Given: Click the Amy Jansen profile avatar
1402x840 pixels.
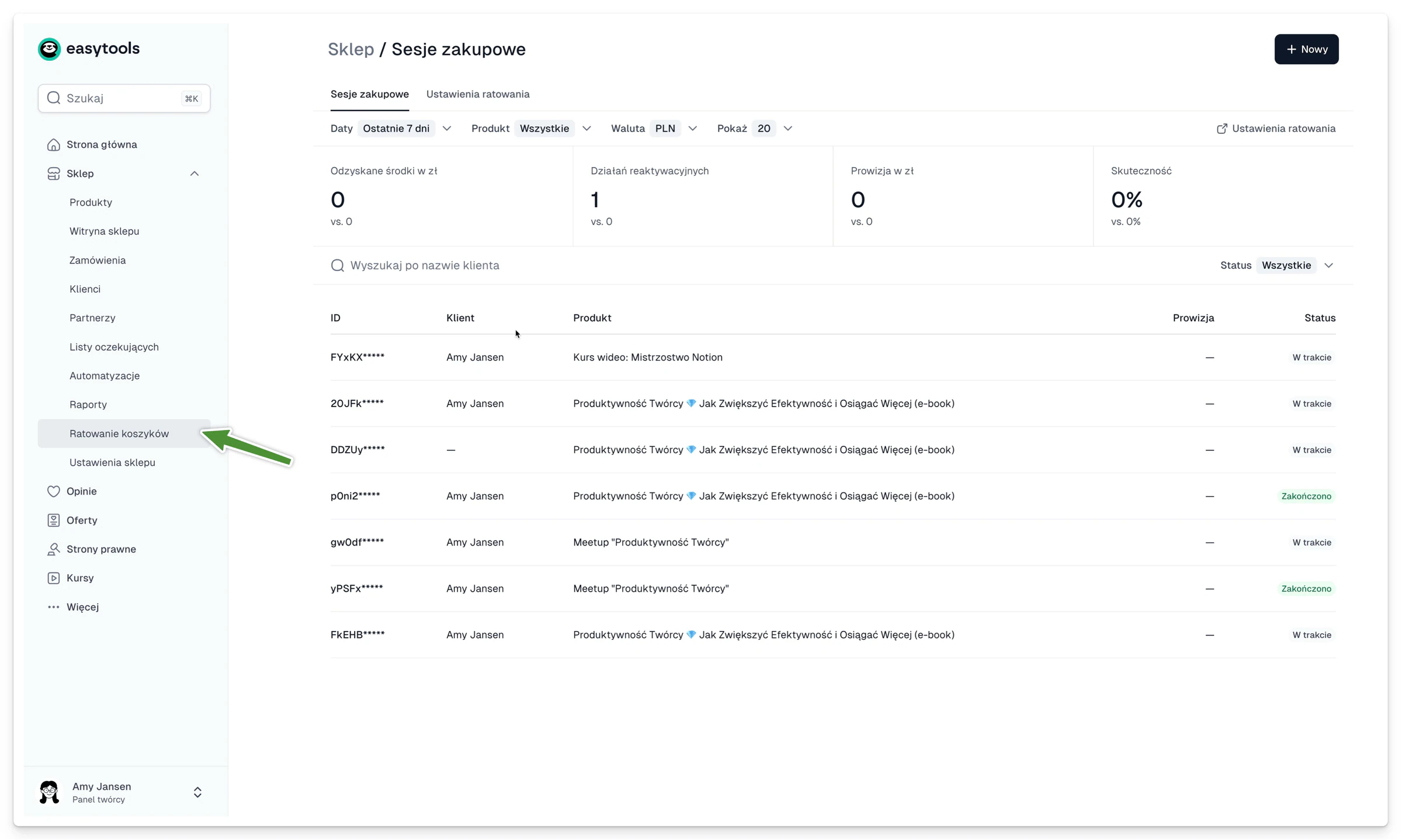Looking at the screenshot, I should pyautogui.click(x=49, y=792).
